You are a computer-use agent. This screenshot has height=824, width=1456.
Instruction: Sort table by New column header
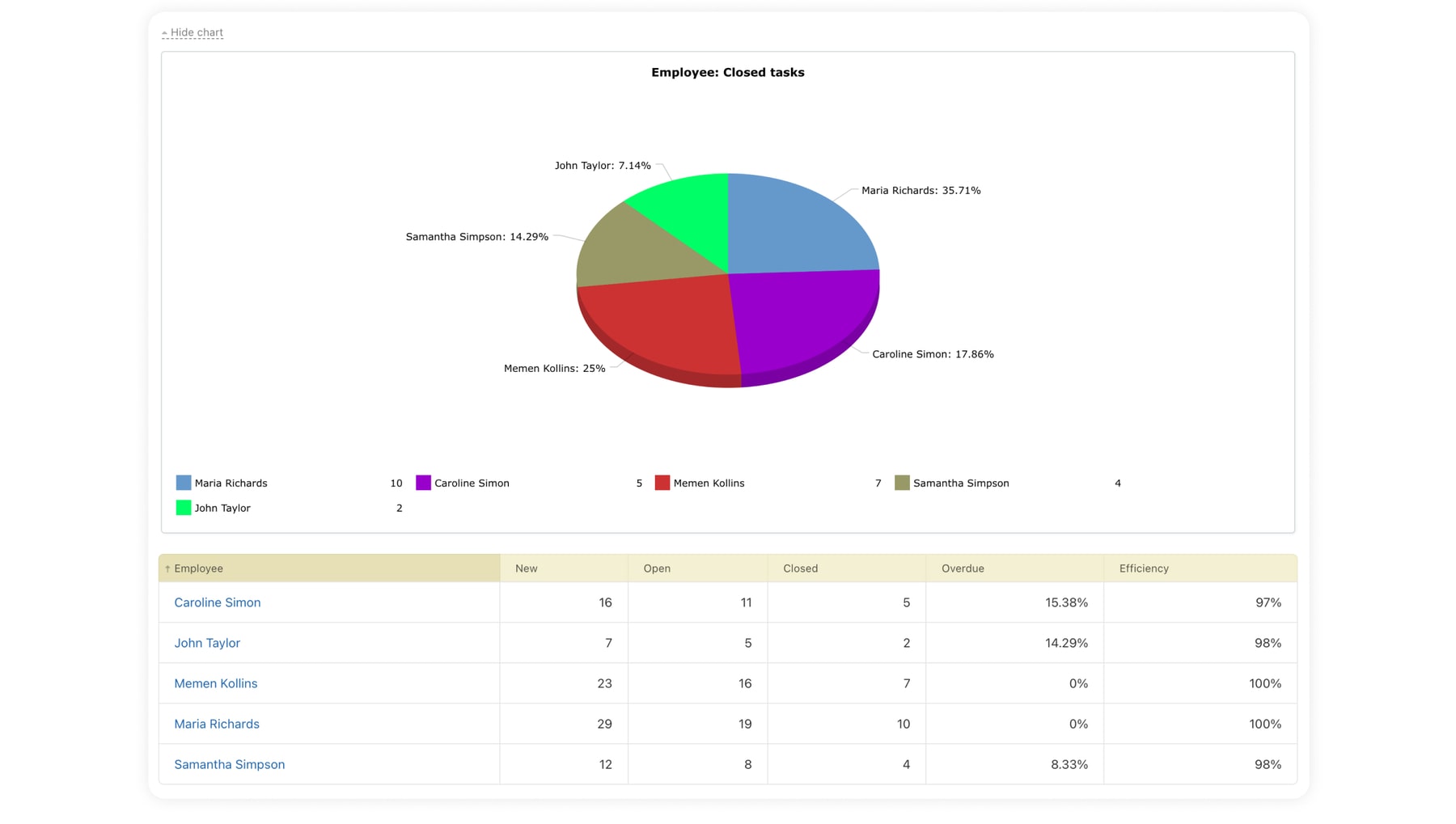click(x=527, y=568)
